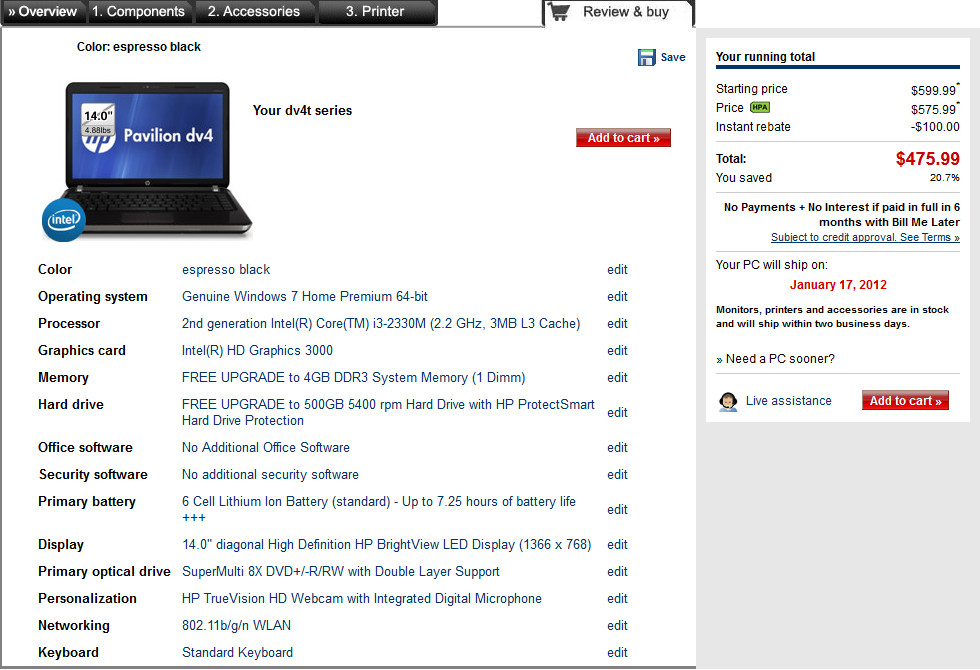Edit the Keyboard option

[617, 652]
